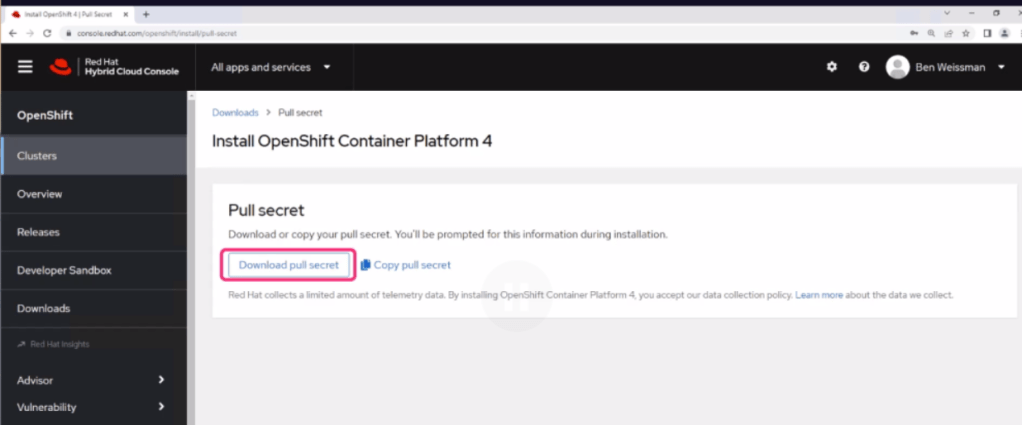Bookmark page with the star icon
This screenshot has width=1022, height=425.
966,33
